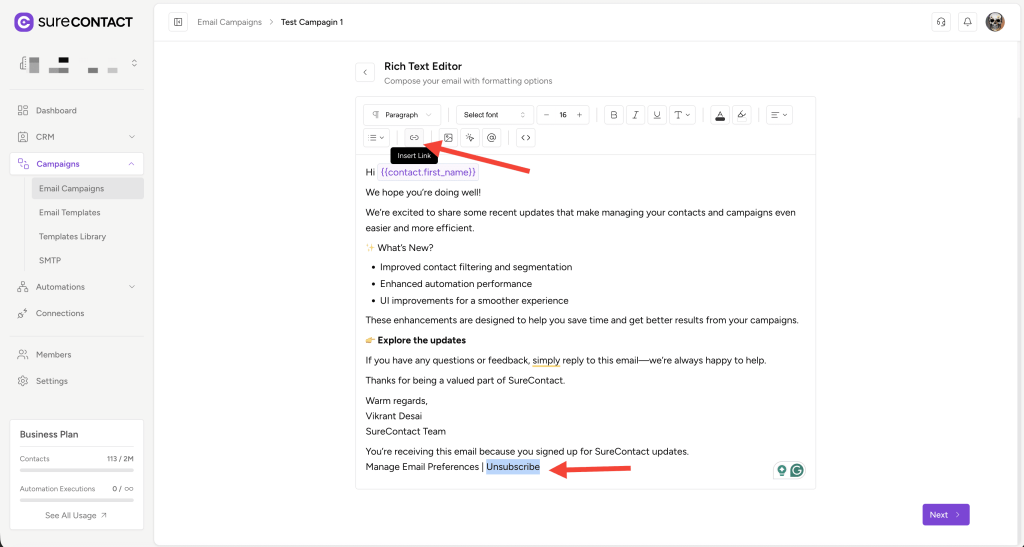
Task: Click the mention (@) merge tag icon
Action: click(x=491, y=137)
